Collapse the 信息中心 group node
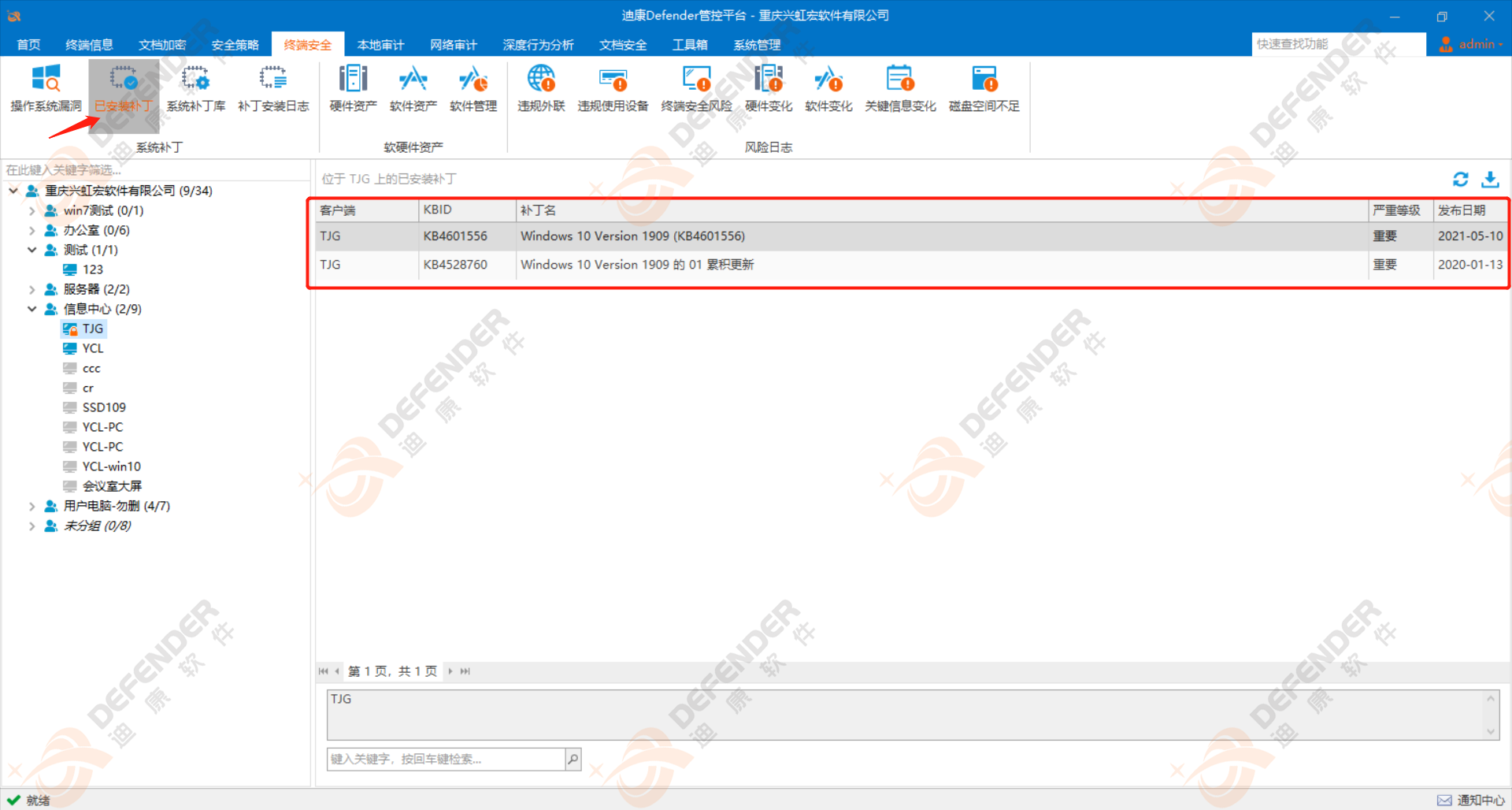The image size is (1512, 810). 31,309
